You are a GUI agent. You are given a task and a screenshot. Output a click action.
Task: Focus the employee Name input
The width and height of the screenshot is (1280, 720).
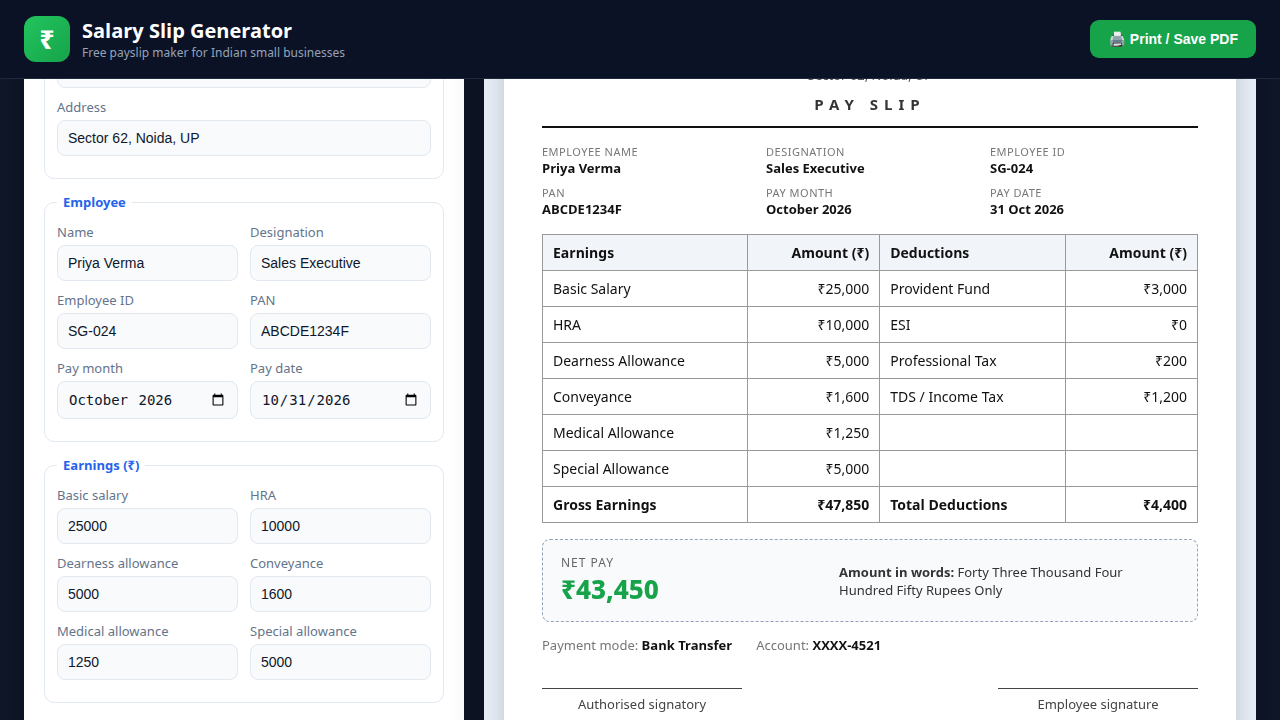click(147, 263)
